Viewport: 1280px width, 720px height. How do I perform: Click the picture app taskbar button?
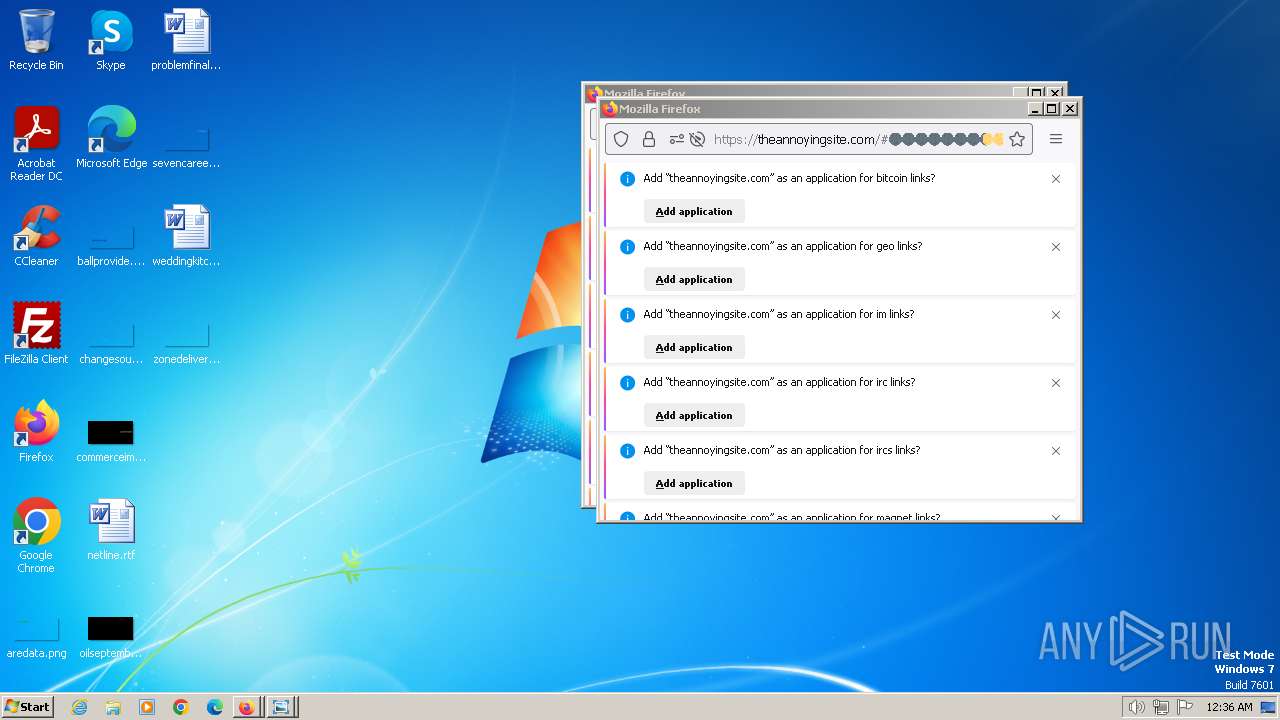pos(281,707)
